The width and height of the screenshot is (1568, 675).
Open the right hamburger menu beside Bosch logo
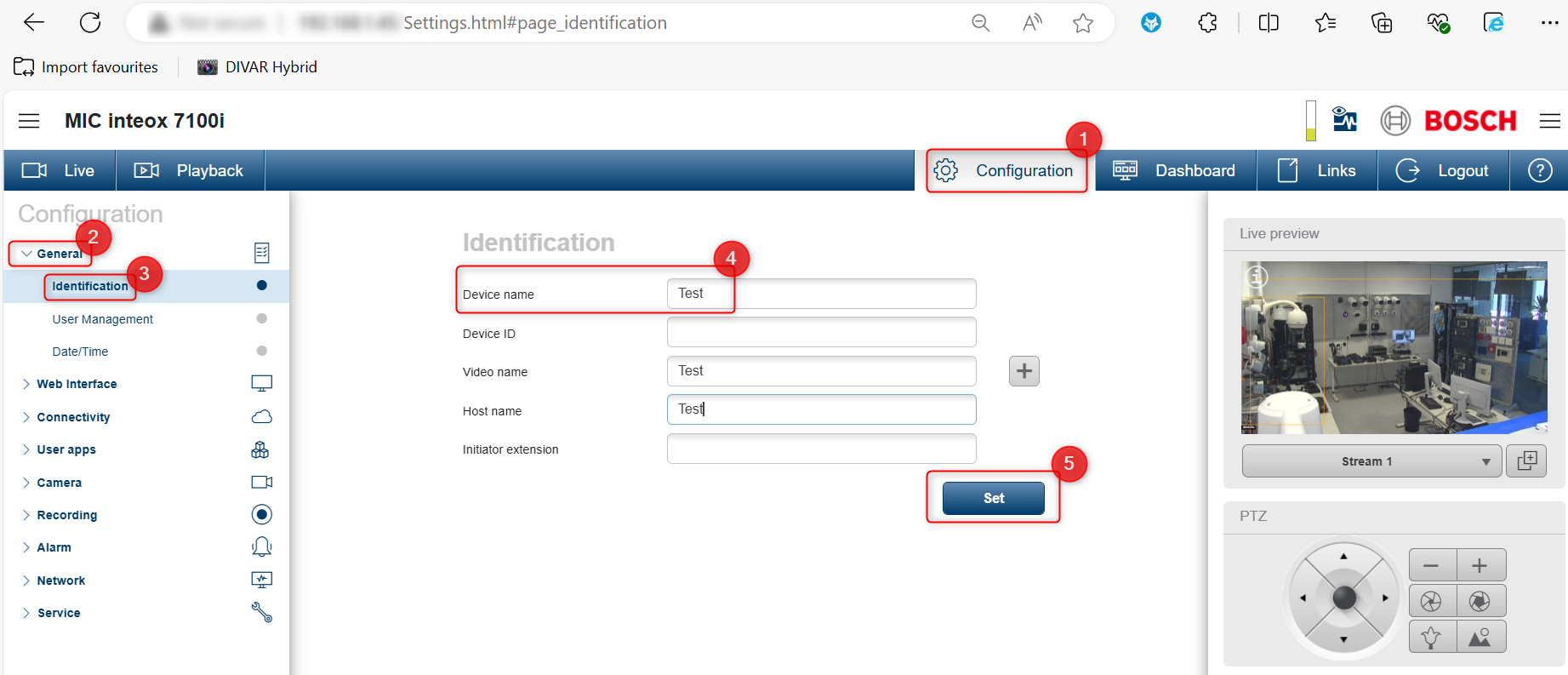1550,121
